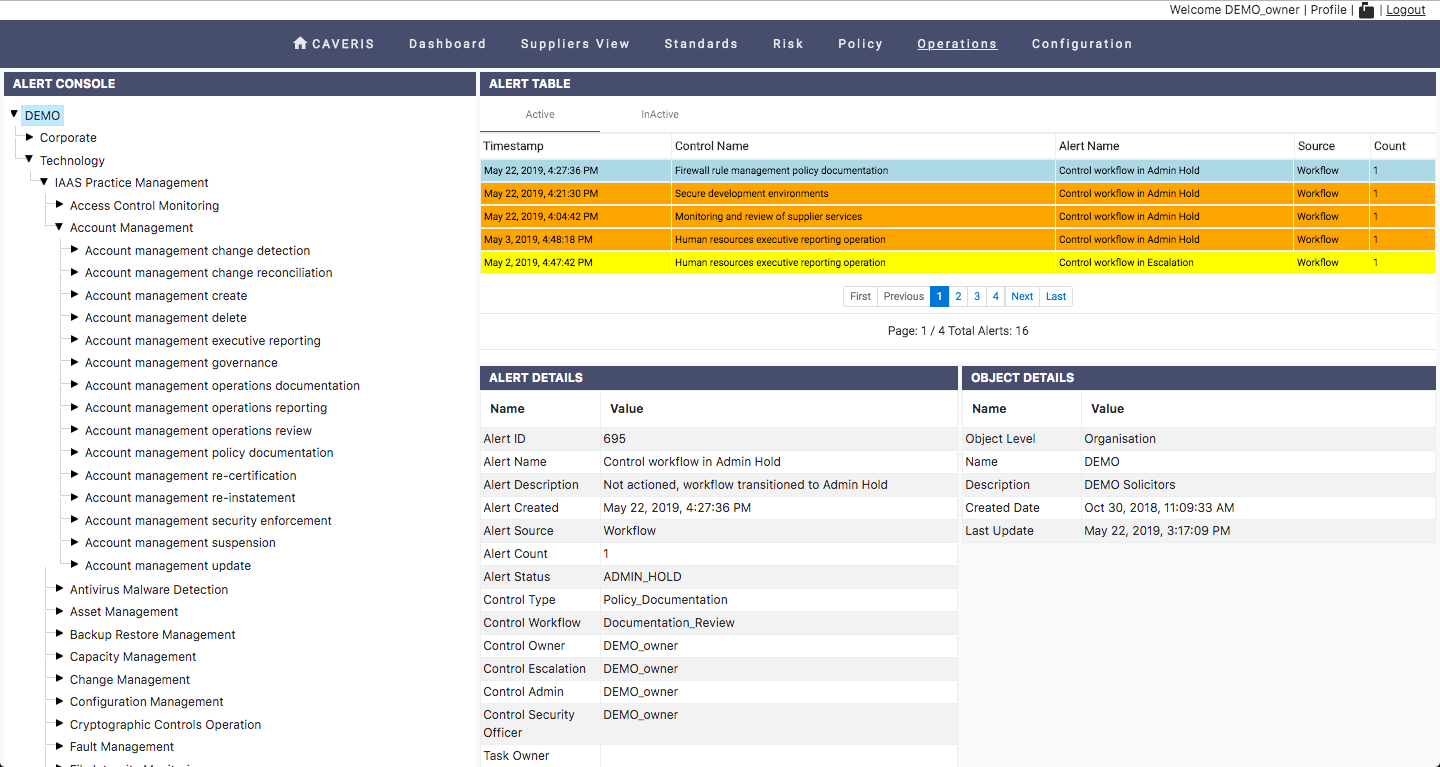
Task: Open the Dashboard menu
Action: pyautogui.click(x=447, y=44)
